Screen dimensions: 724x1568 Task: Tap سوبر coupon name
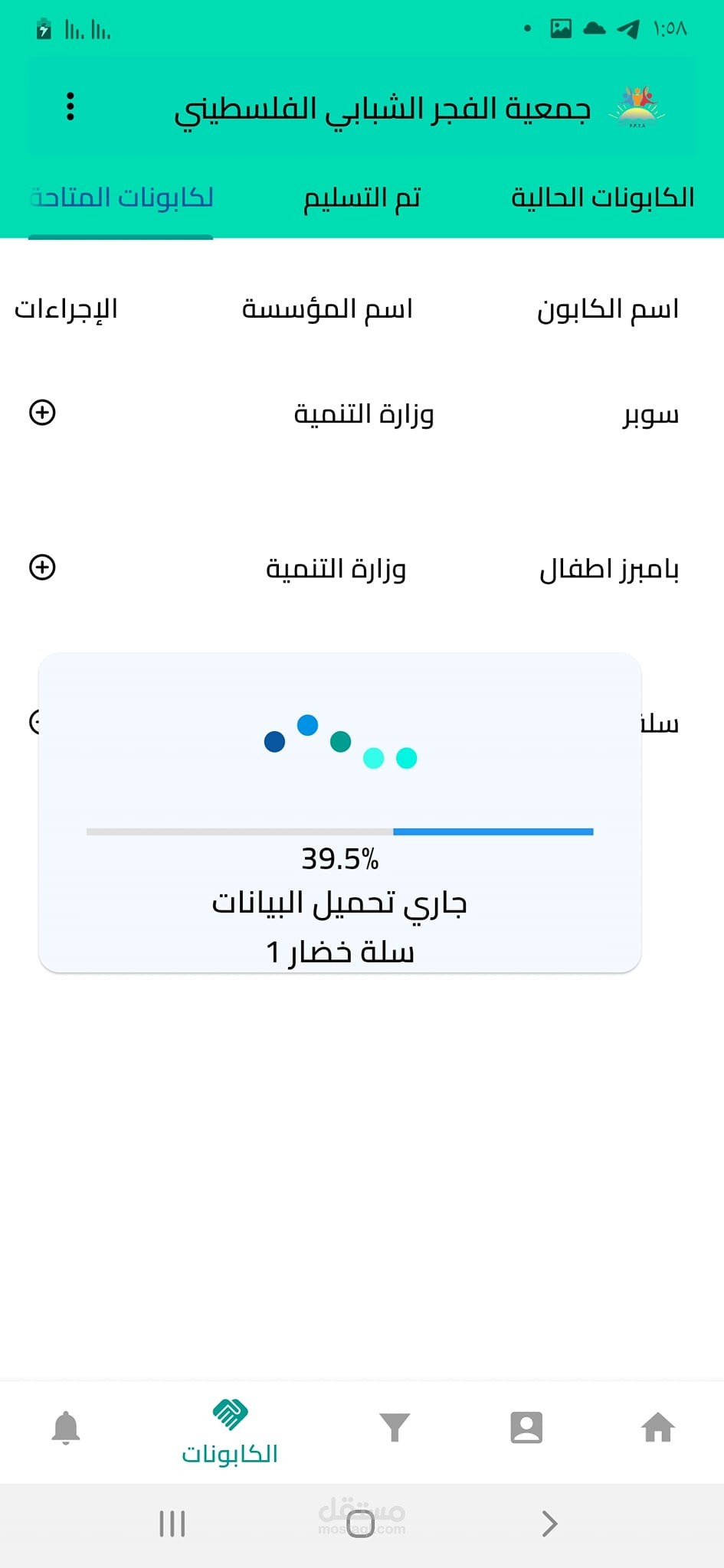(x=650, y=414)
